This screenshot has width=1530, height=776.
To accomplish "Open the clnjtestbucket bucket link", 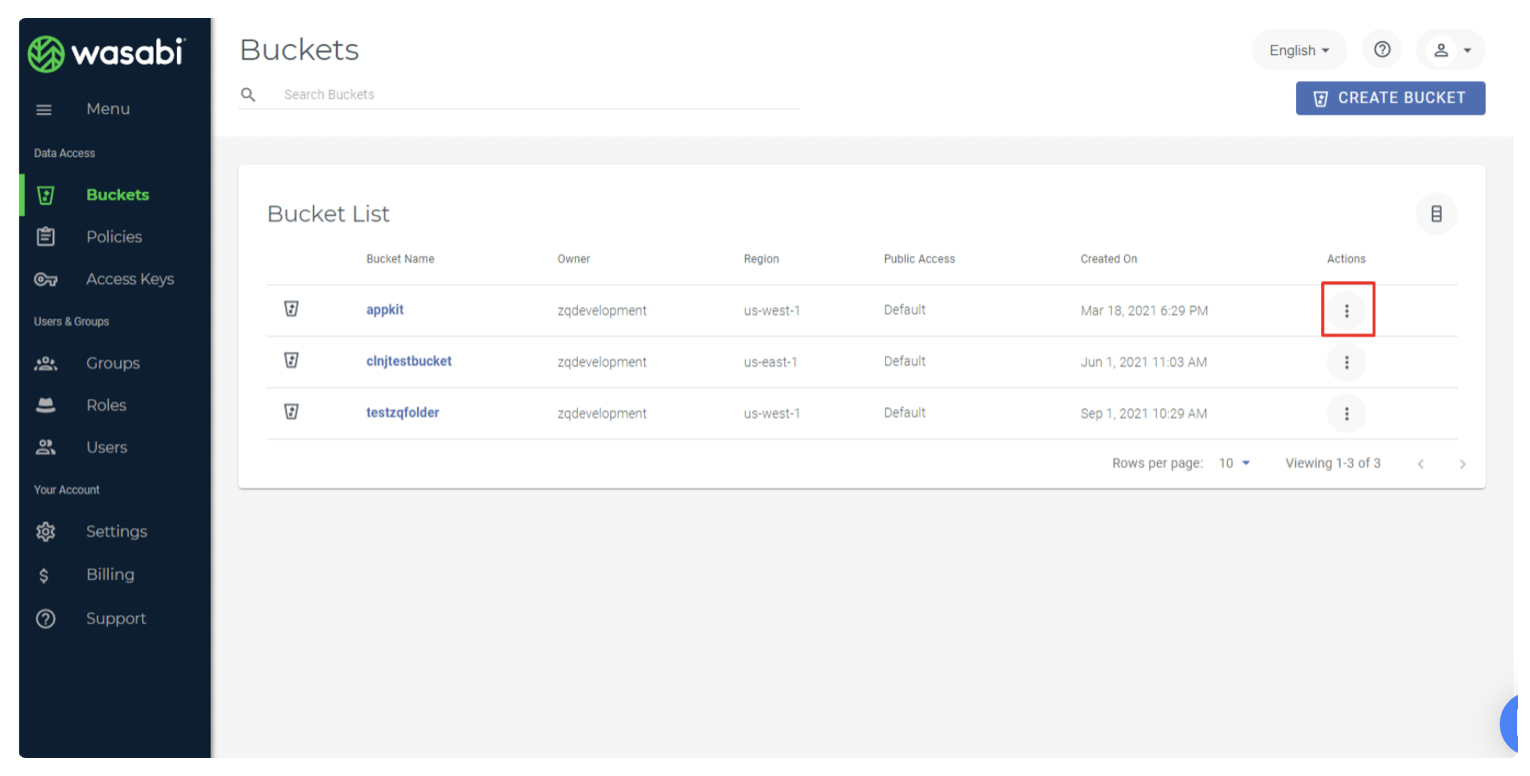I will click(x=409, y=361).
